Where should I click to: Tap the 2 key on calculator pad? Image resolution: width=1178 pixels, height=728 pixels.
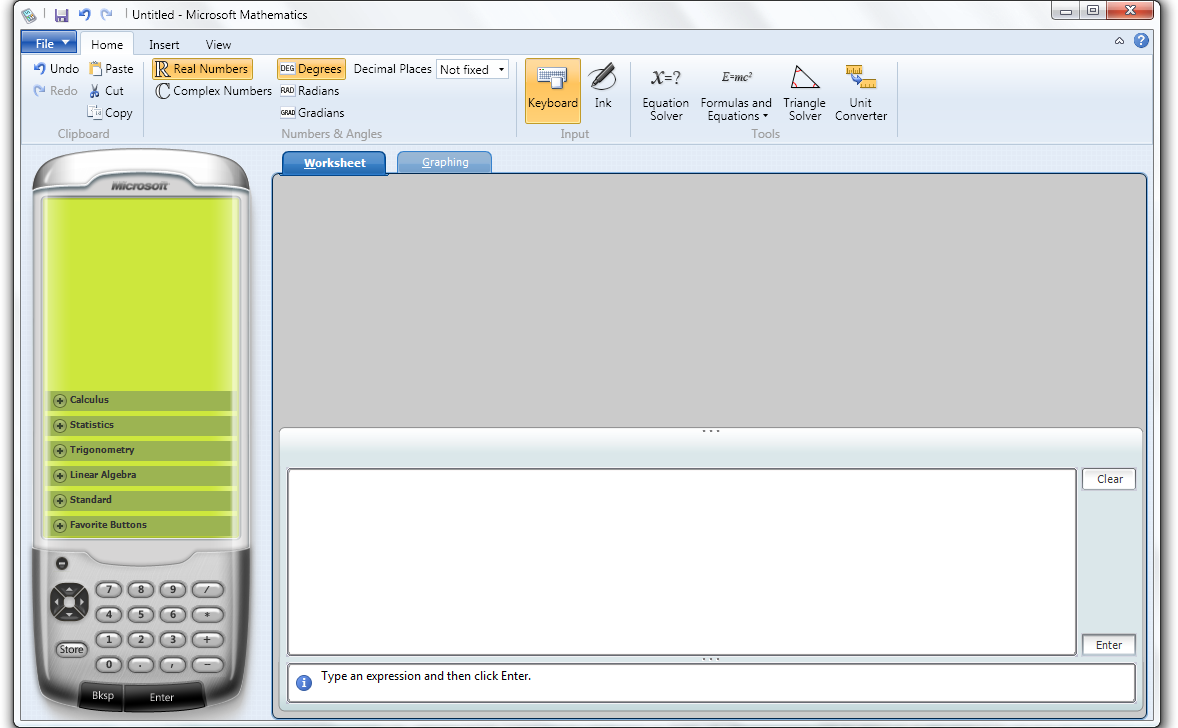[140, 639]
